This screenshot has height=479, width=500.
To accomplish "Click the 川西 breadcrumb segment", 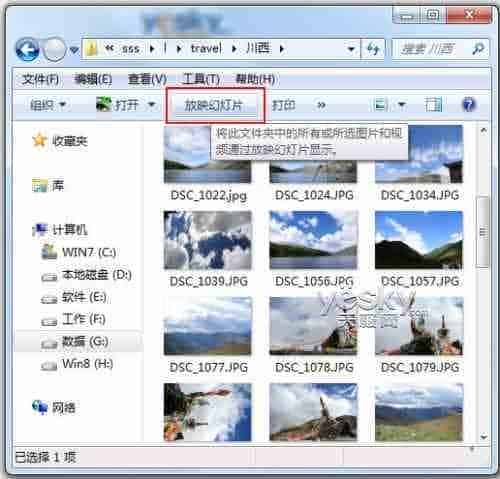I will 258,49.
